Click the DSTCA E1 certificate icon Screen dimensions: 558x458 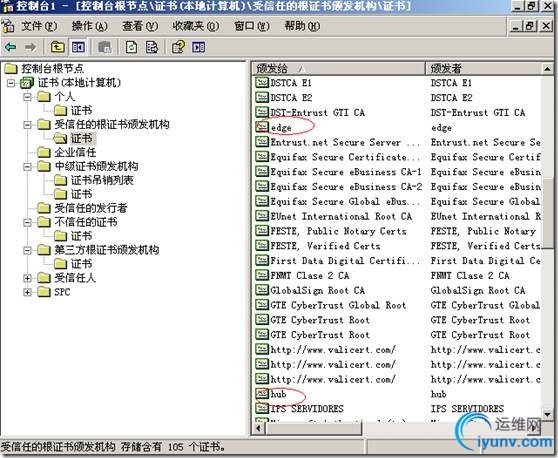coord(262,83)
